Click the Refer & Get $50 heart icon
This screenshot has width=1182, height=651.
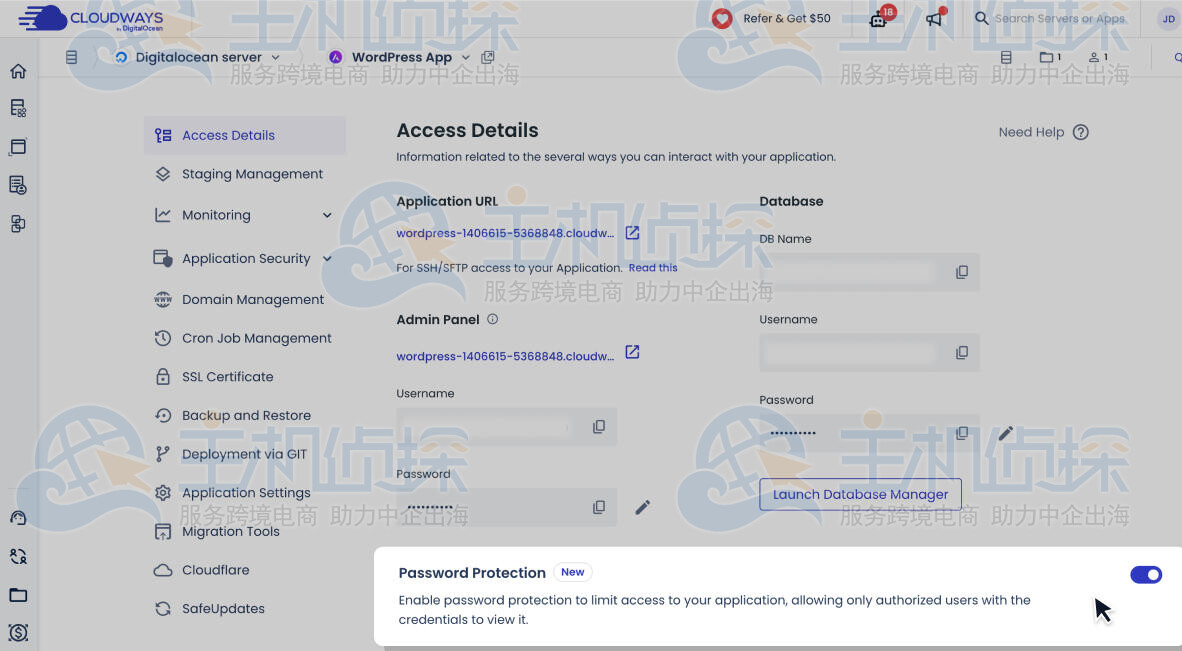point(722,19)
